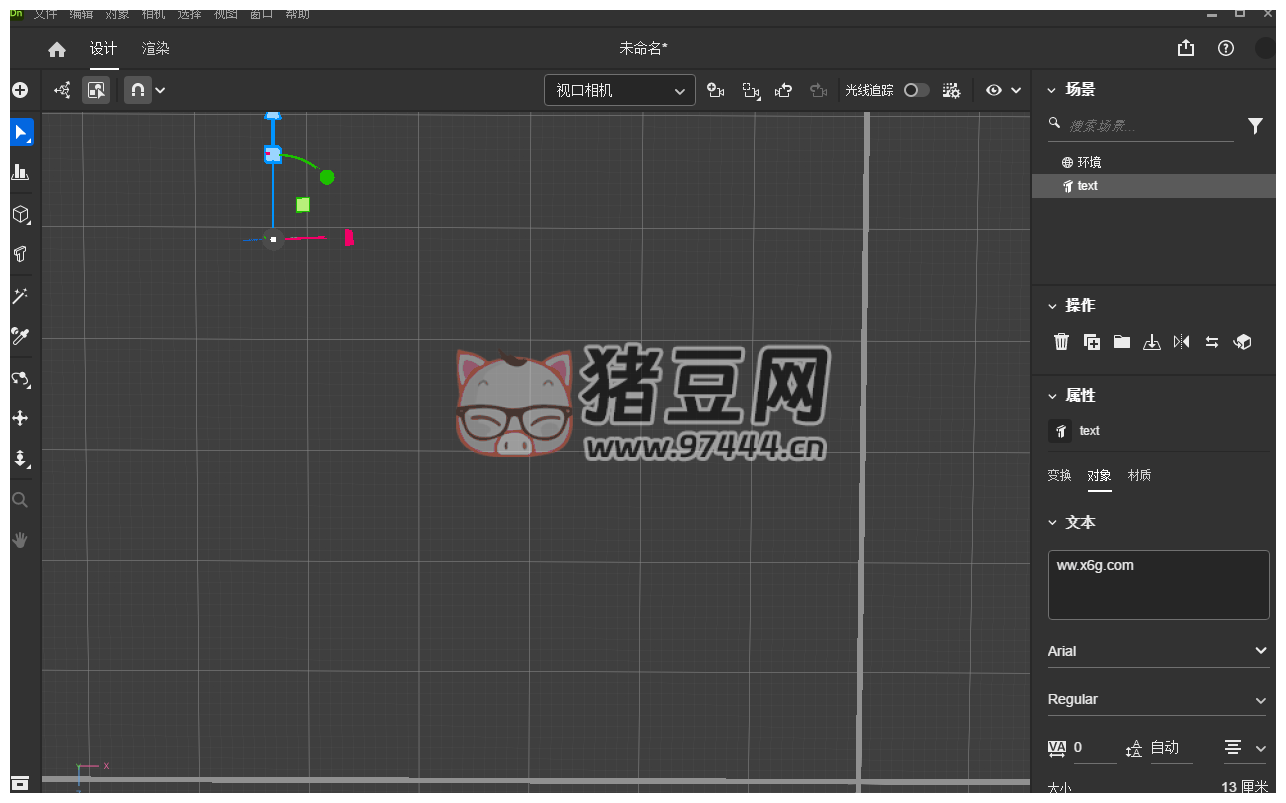The height and width of the screenshot is (803, 1286).
Task: Open the render settings gear icon
Action: pos(951,90)
